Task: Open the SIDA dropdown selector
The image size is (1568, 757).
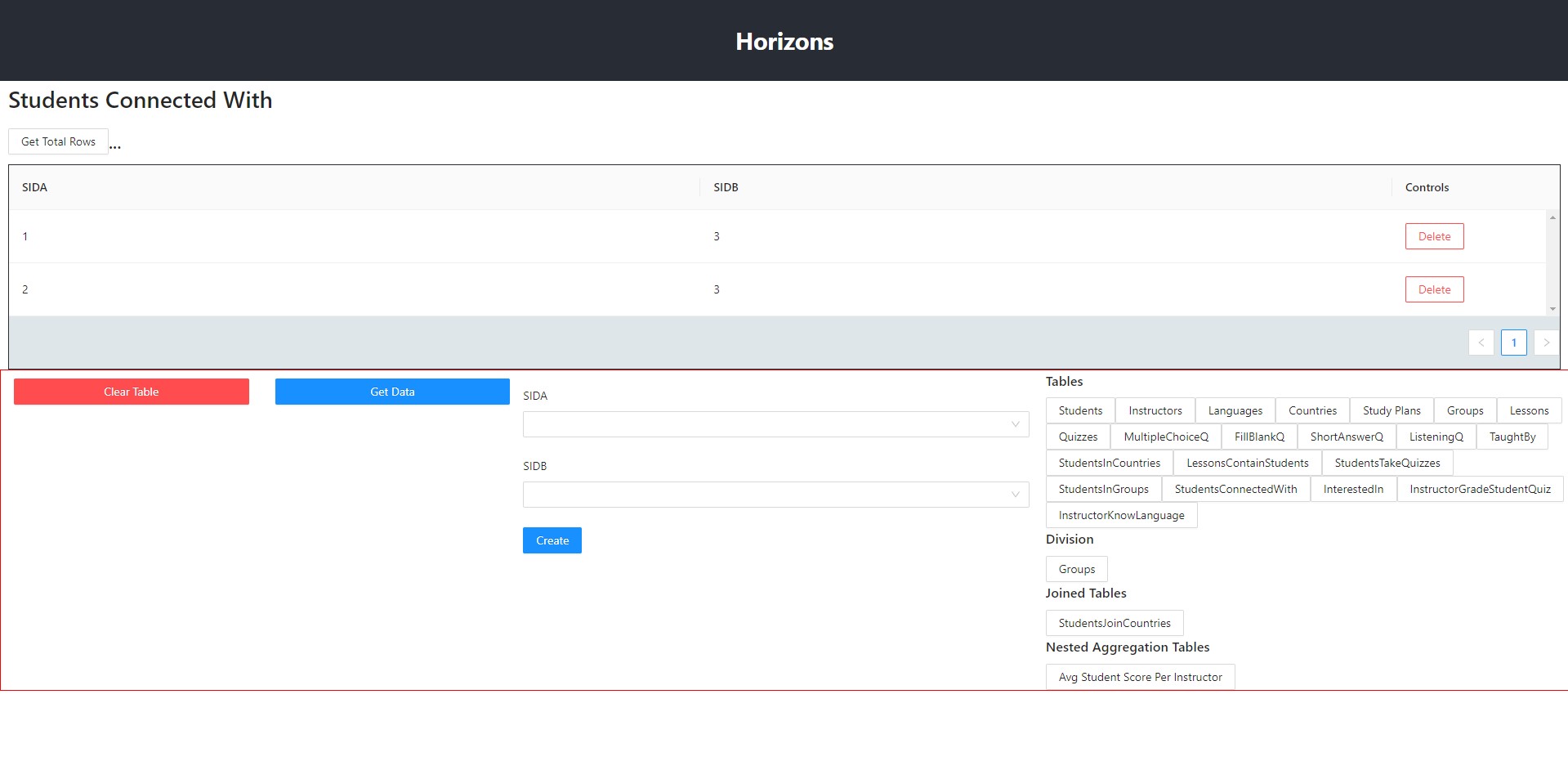Action: 775,424
